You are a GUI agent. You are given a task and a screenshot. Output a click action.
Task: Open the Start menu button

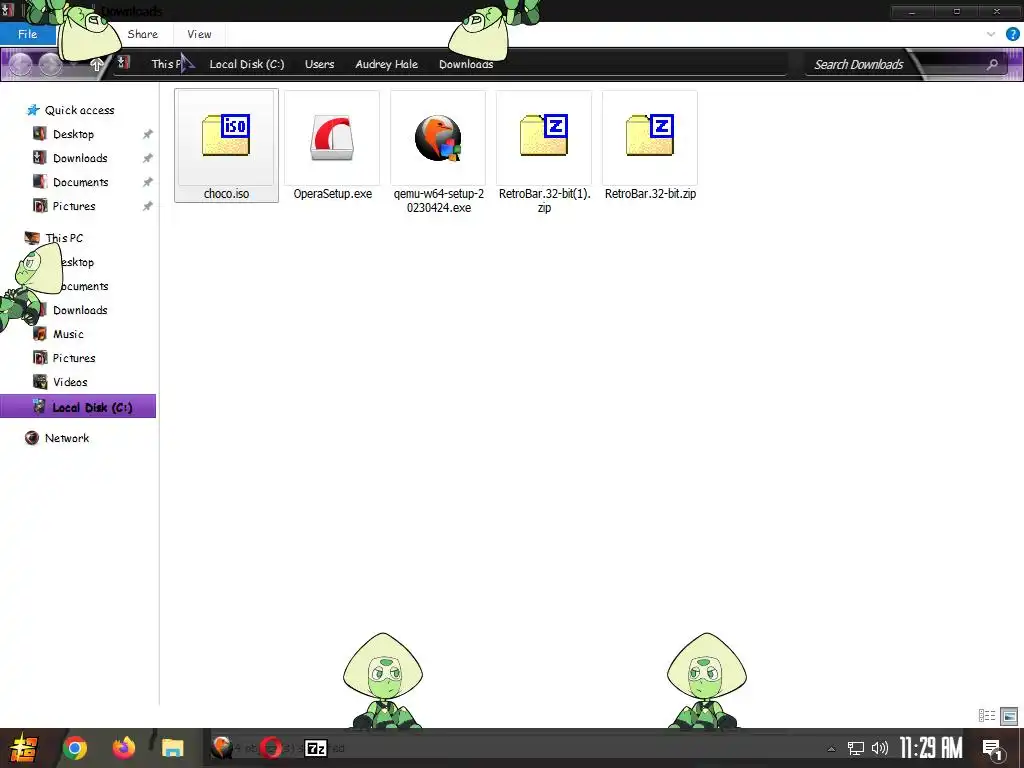tap(24, 748)
